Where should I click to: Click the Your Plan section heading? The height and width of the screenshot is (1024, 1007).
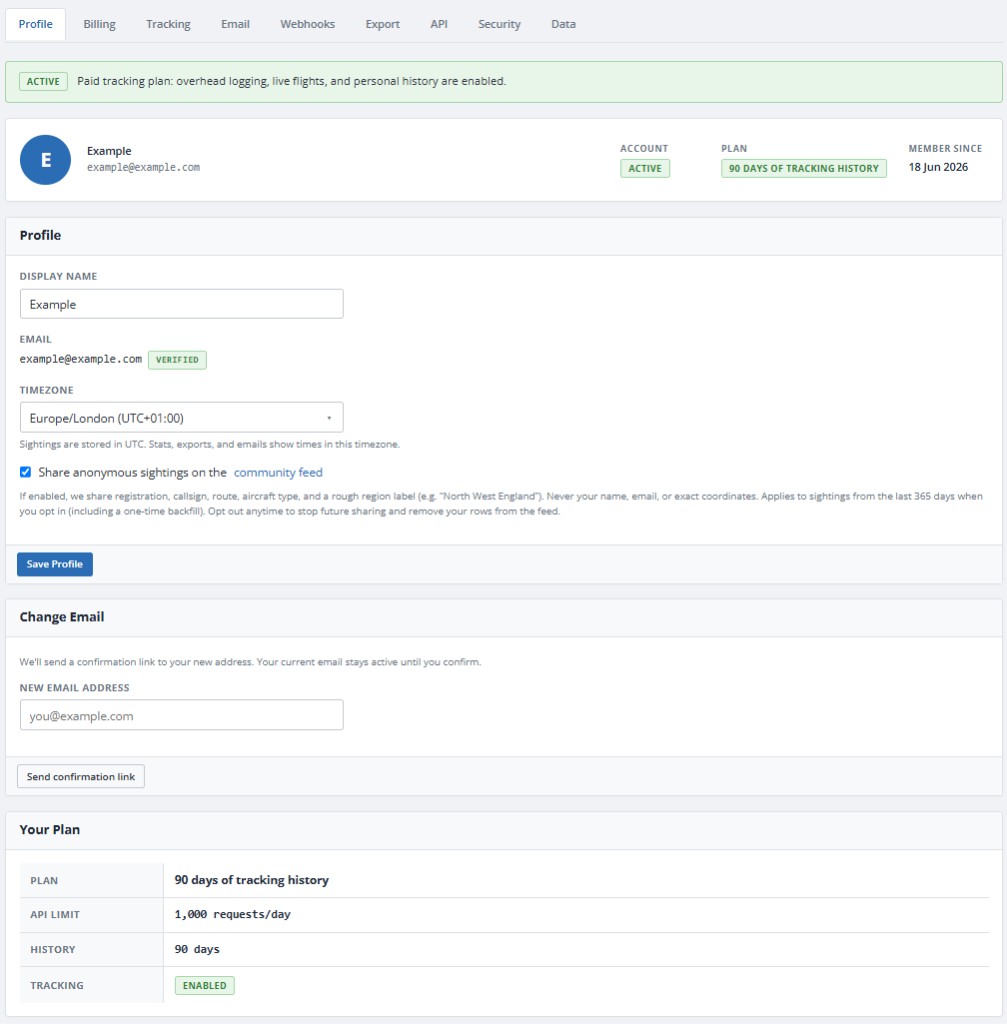click(50, 829)
